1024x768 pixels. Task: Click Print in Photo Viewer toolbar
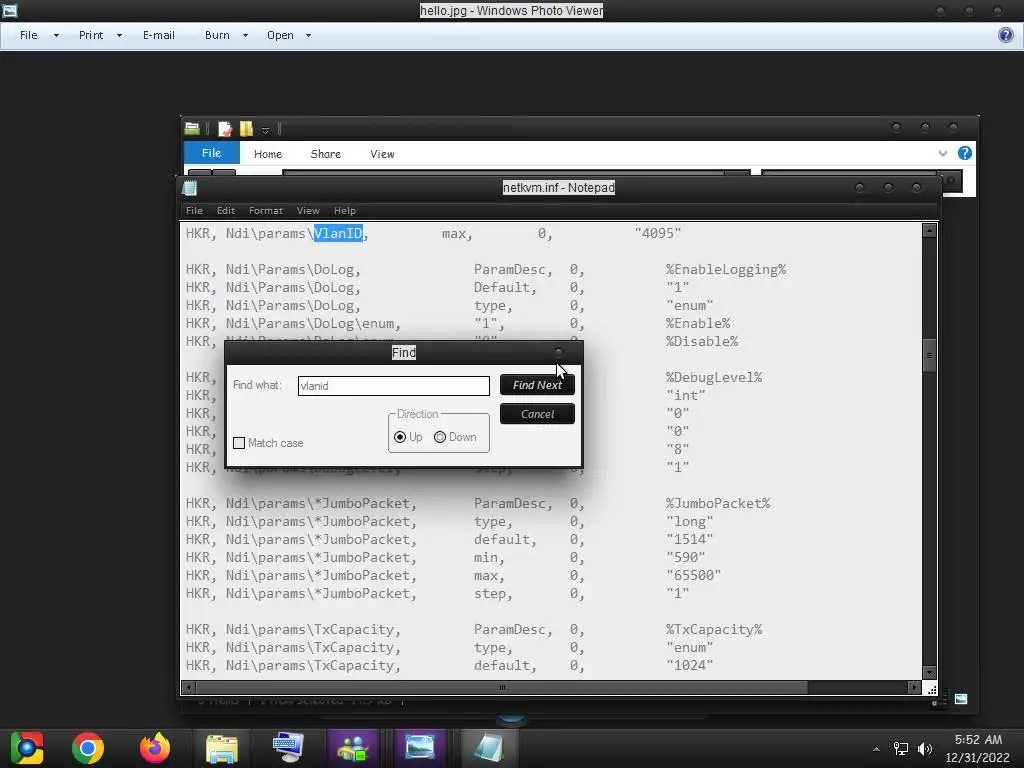click(91, 35)
